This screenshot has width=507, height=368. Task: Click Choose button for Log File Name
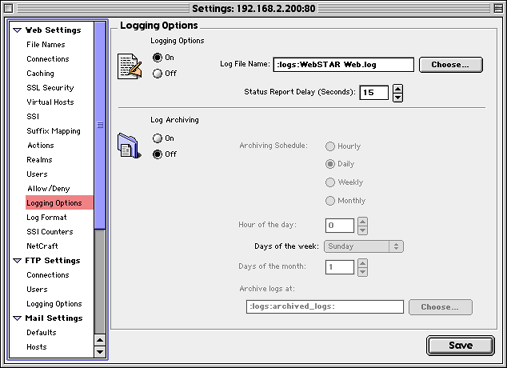(x=451, y=65)
